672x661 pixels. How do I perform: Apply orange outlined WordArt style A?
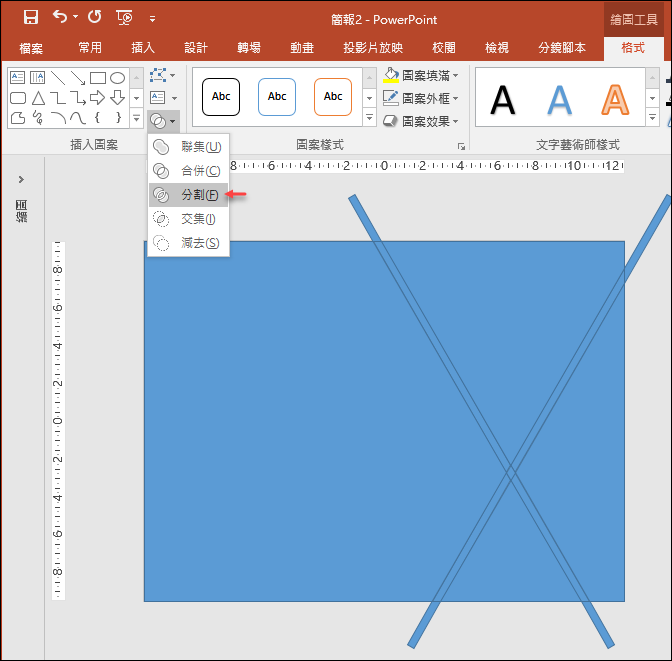coord(615,99)
